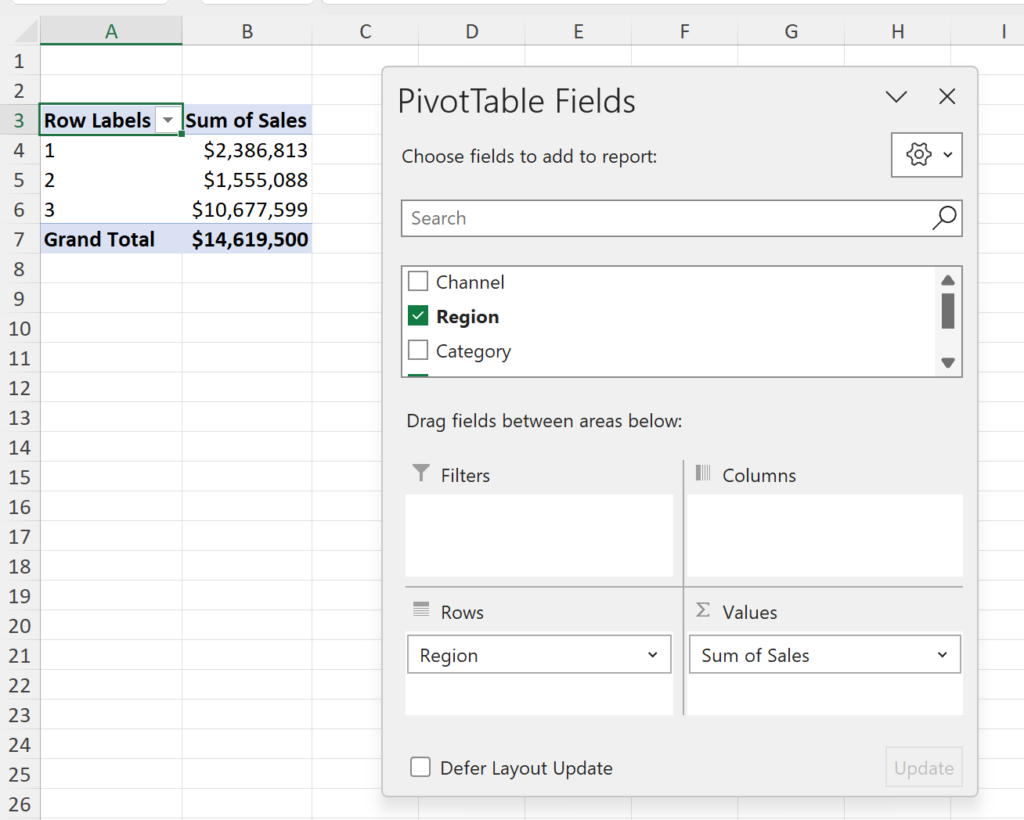Check the Channel field checkbox
The image size is (1024, 820).
418,282
